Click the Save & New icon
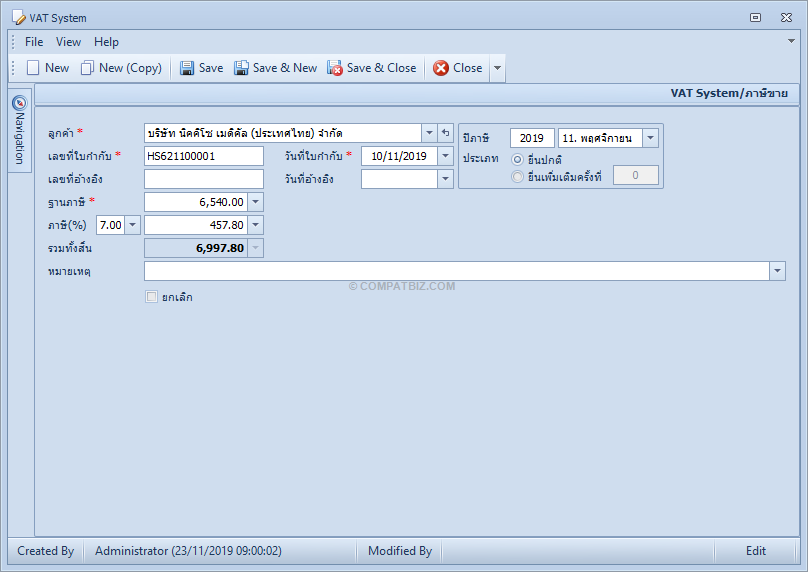This screenshot has width=808, height=572. (x=241, y=68)
